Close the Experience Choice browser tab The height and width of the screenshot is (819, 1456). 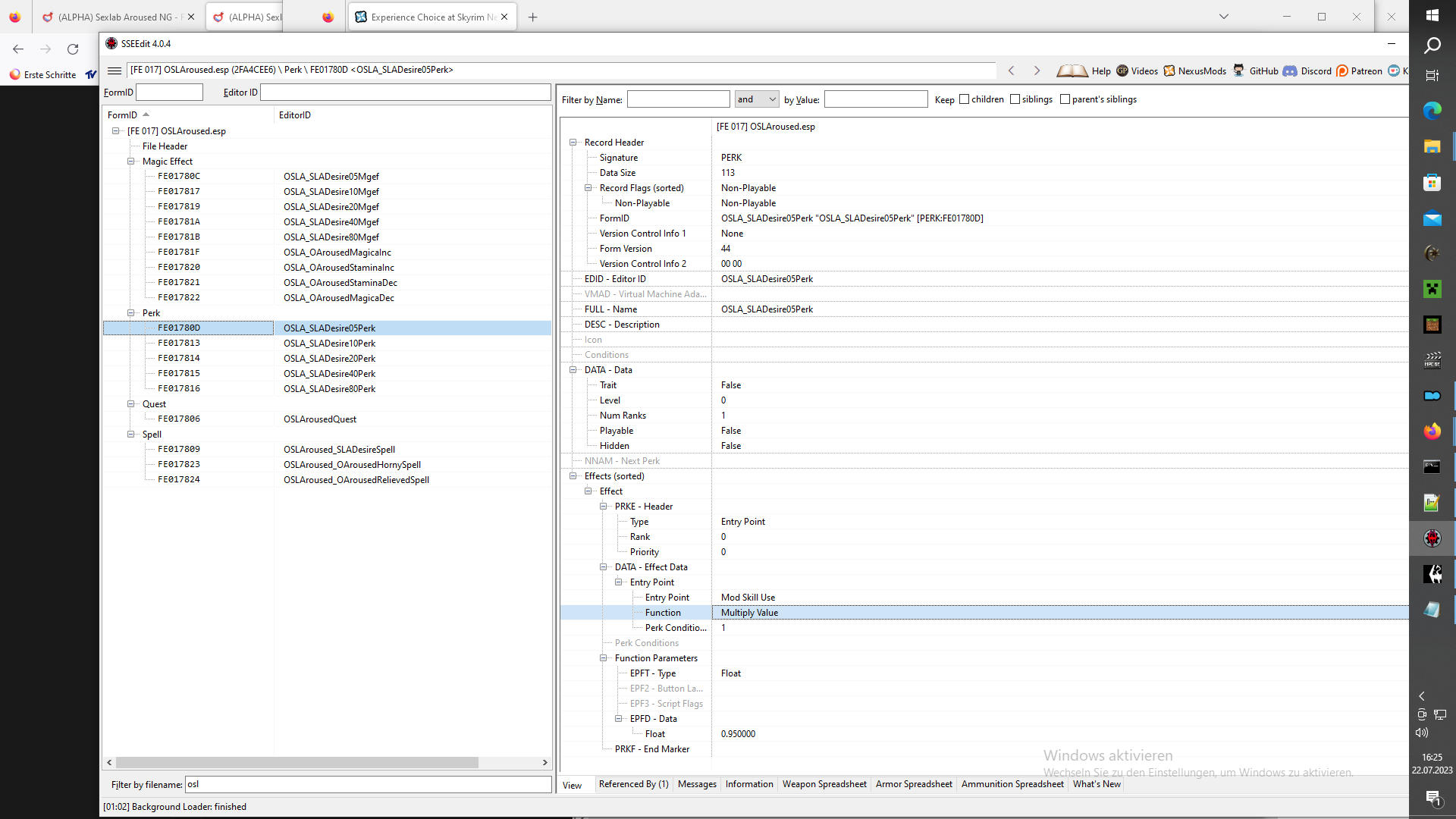pyautogui.click(x=504, y=17)
